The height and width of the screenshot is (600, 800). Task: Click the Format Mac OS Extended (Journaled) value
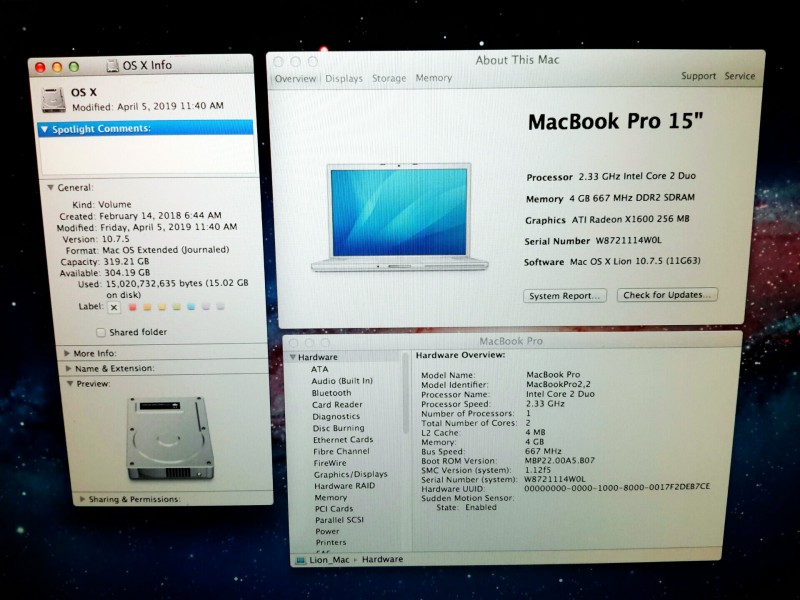(166, 250)
